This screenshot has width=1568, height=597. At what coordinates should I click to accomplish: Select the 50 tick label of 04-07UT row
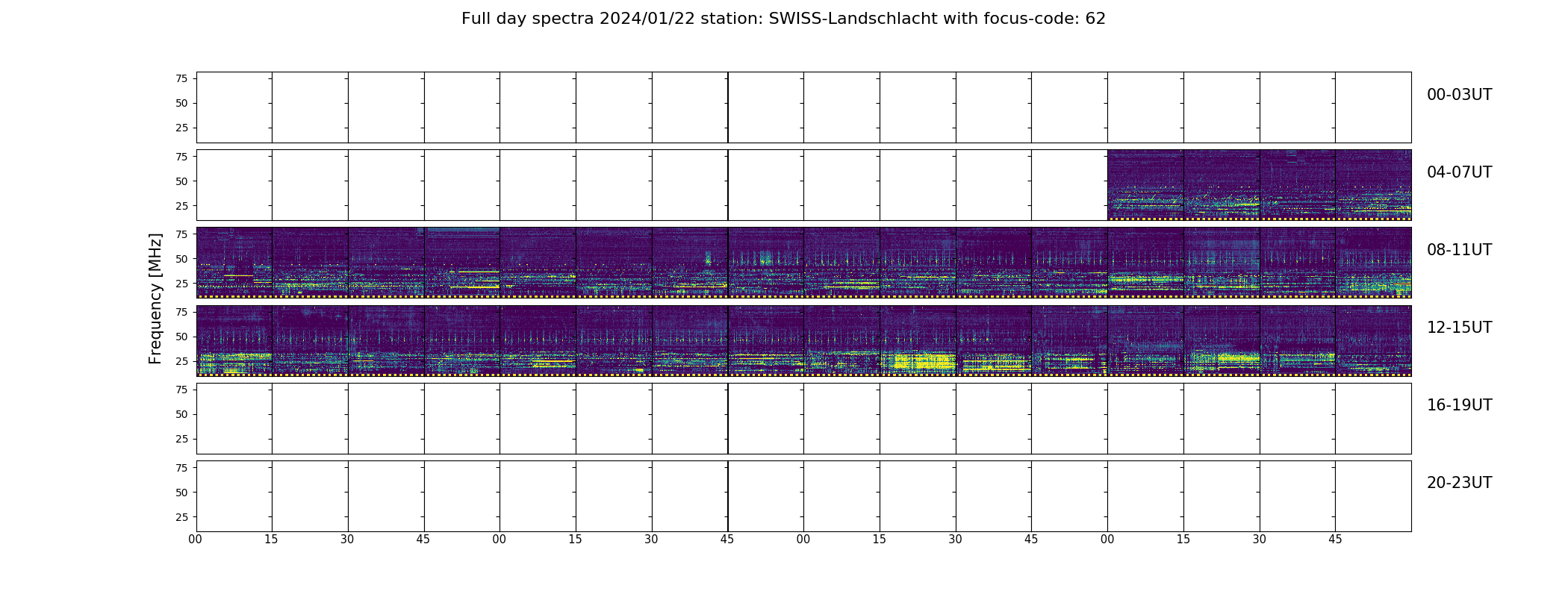(x=181, y=181)
